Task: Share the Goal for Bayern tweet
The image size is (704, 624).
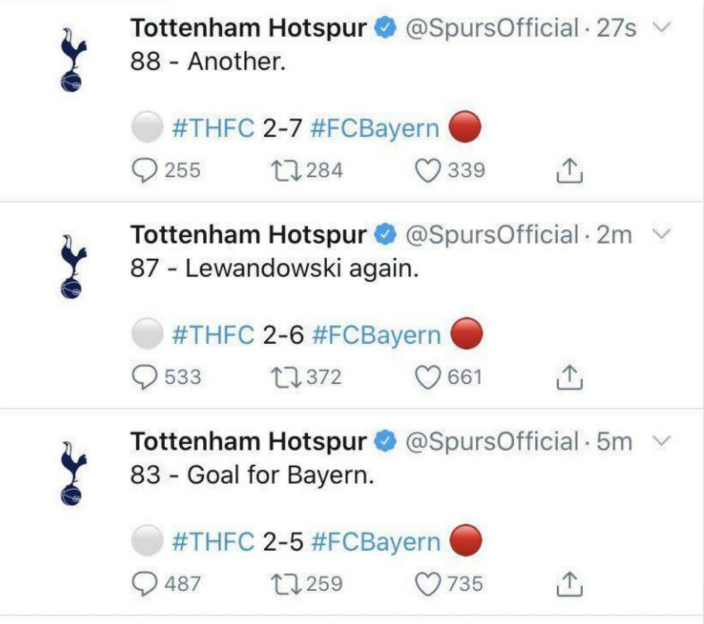Action: click(x=569, y=584)
